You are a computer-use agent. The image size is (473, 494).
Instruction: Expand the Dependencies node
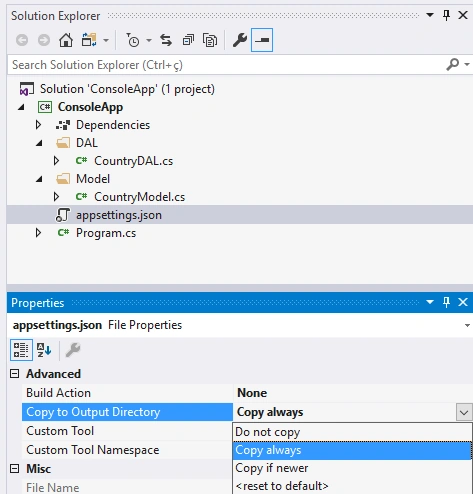point(38,125)
